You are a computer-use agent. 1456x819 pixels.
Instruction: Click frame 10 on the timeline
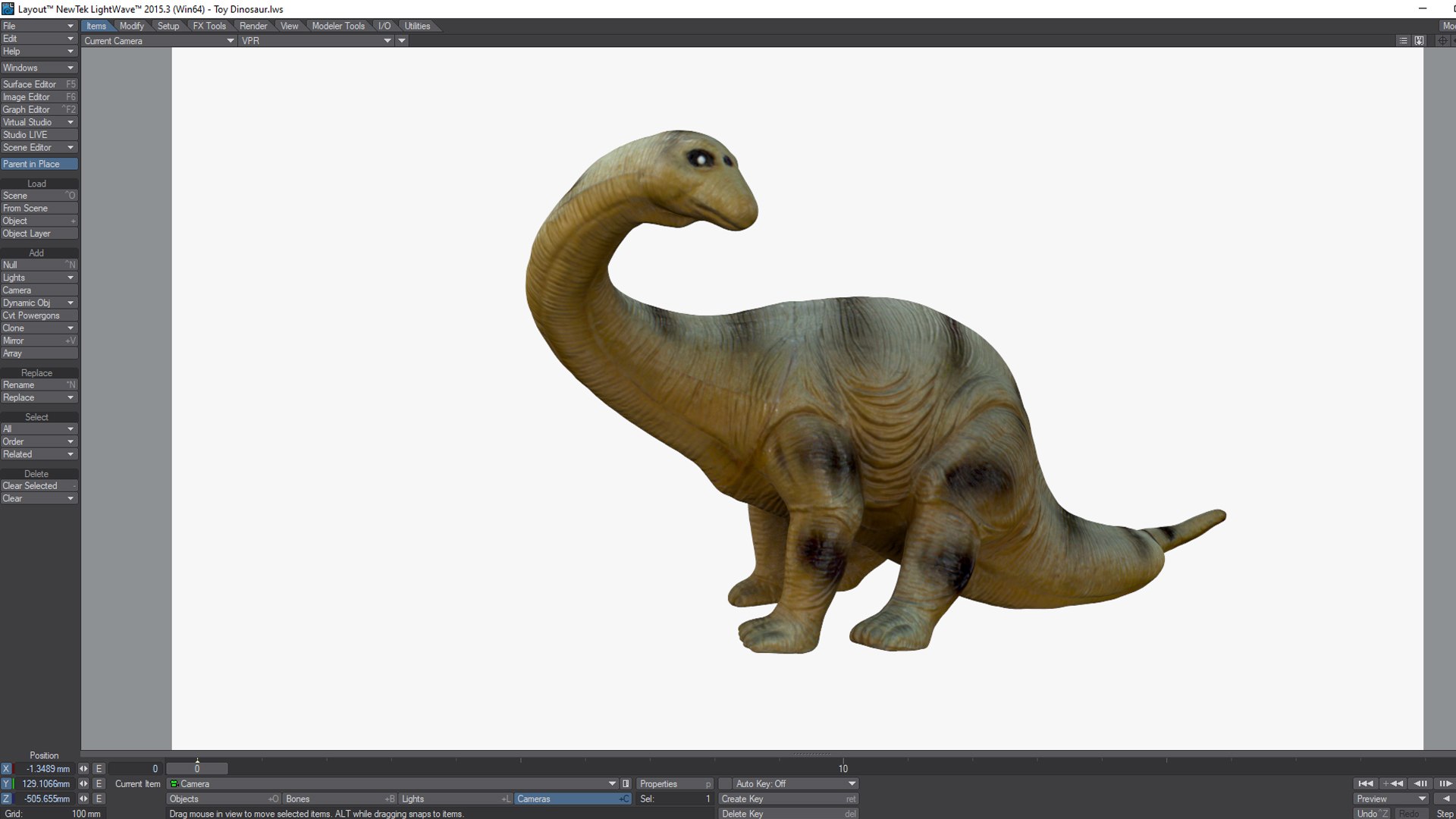point(843,769)
